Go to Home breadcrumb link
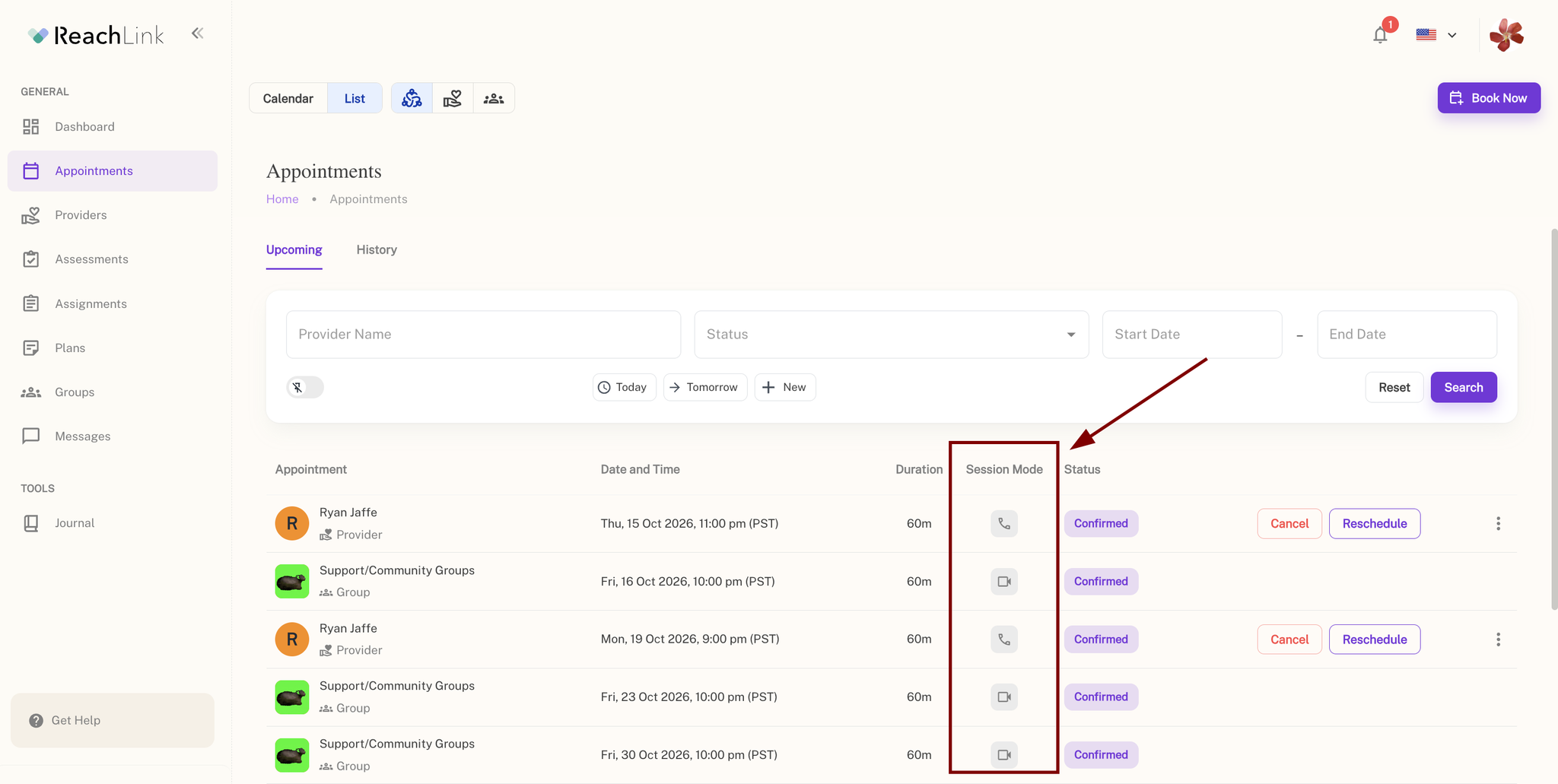The width and height of the screenshot is (1558, 784). (282, 199)
